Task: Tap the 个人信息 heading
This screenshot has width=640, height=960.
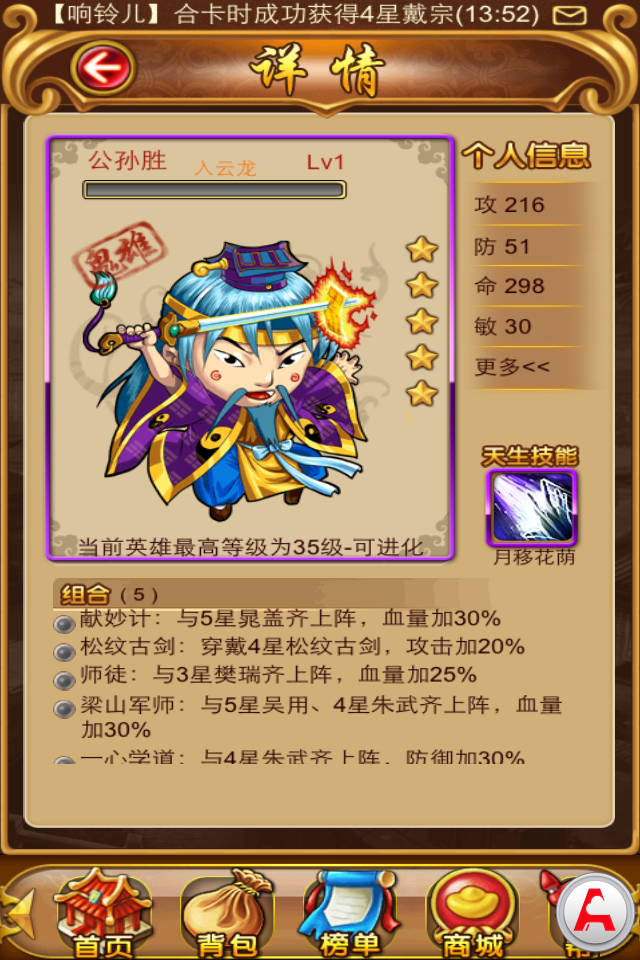Action: [x=526, y=156]
